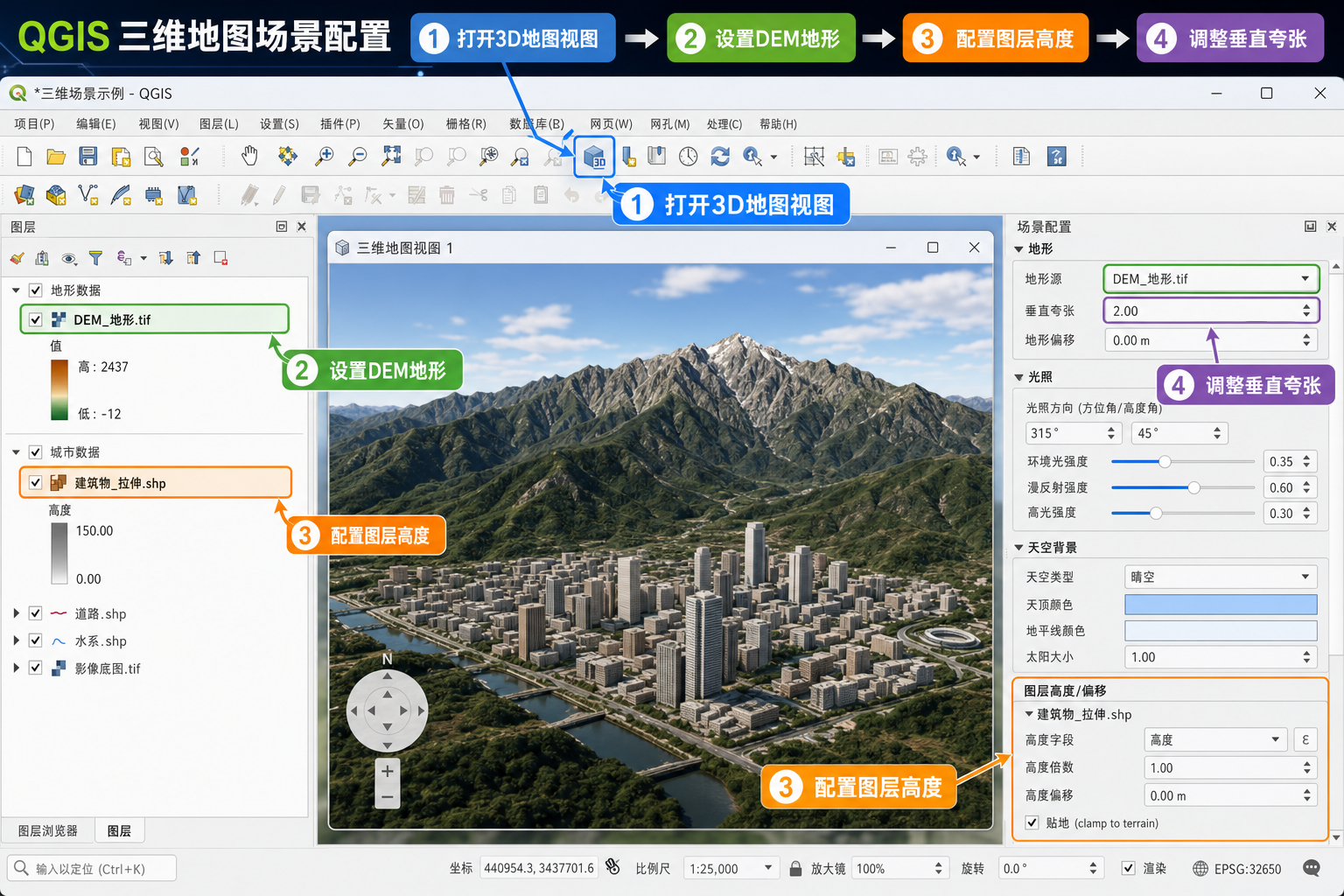Open the 地形源 DEM_地形.tif dropdown
1344x896 pixels.
(x=1211, y=279)
